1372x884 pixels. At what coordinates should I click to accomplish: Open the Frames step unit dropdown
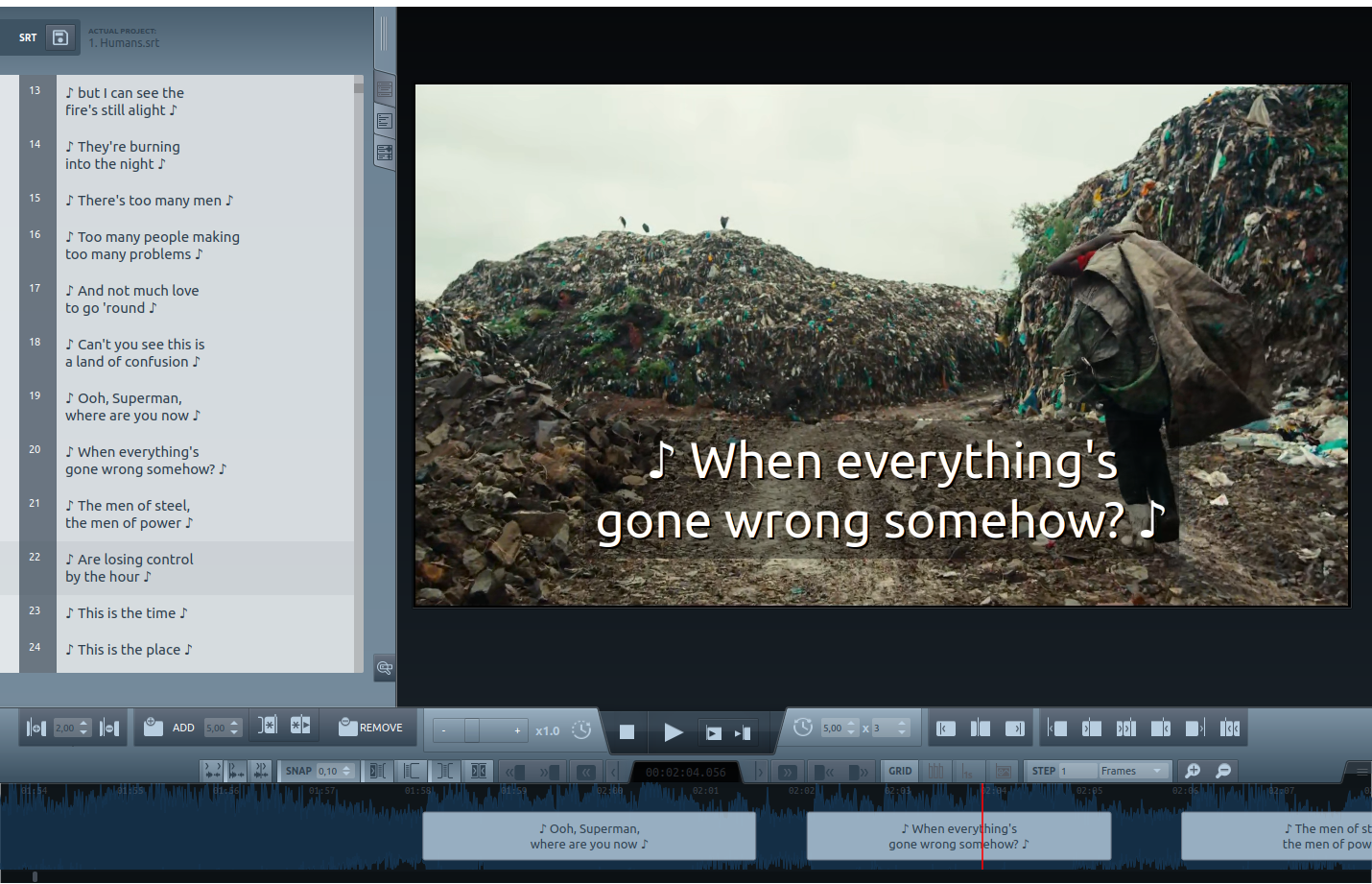tap(1134, 771)
